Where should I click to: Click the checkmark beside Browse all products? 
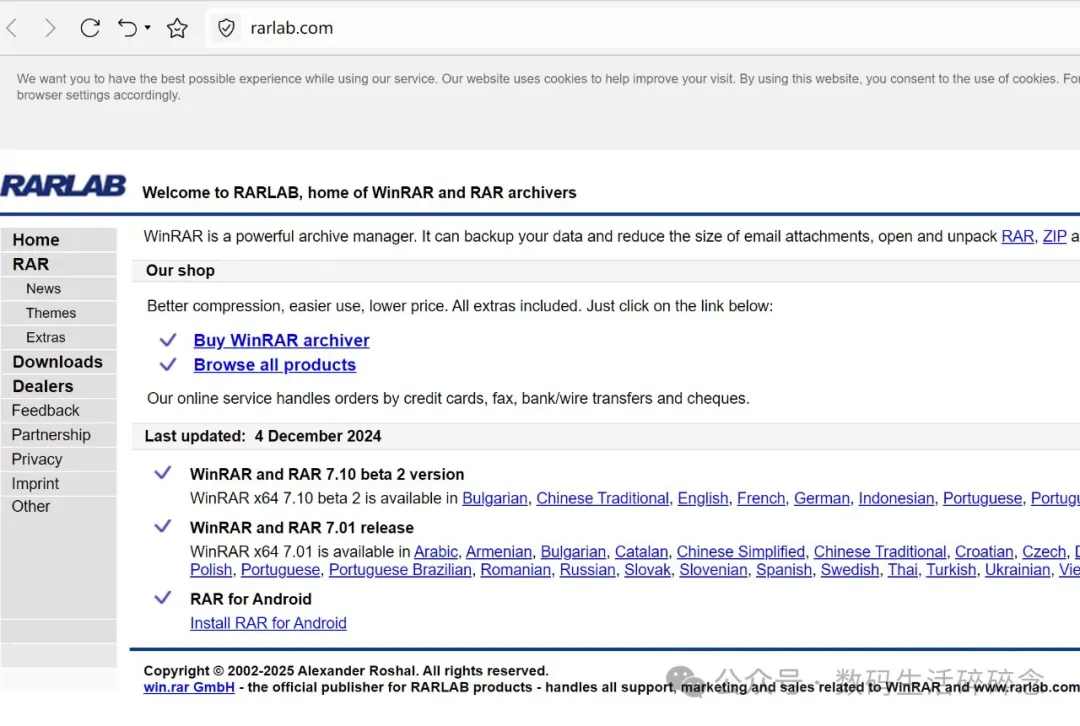coord(167,364)
